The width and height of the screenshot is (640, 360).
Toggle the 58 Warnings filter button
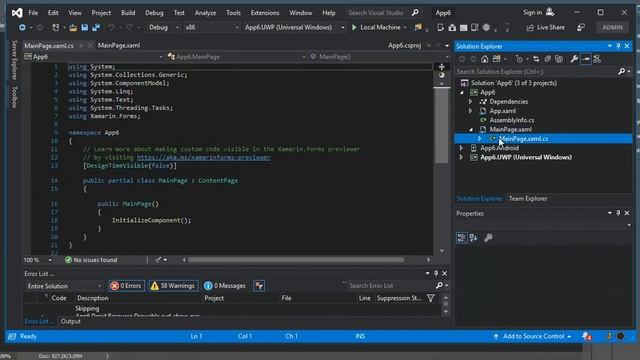point(173,286)
